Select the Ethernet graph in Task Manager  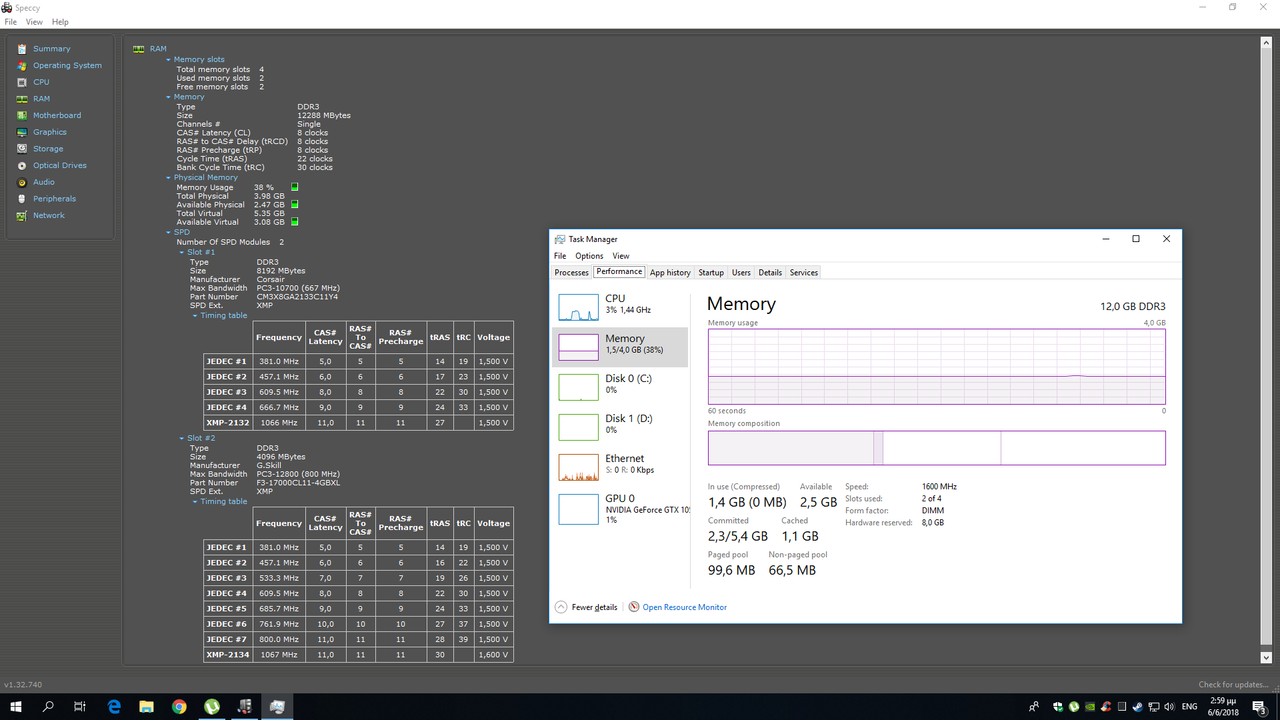[x=578, y=467]
